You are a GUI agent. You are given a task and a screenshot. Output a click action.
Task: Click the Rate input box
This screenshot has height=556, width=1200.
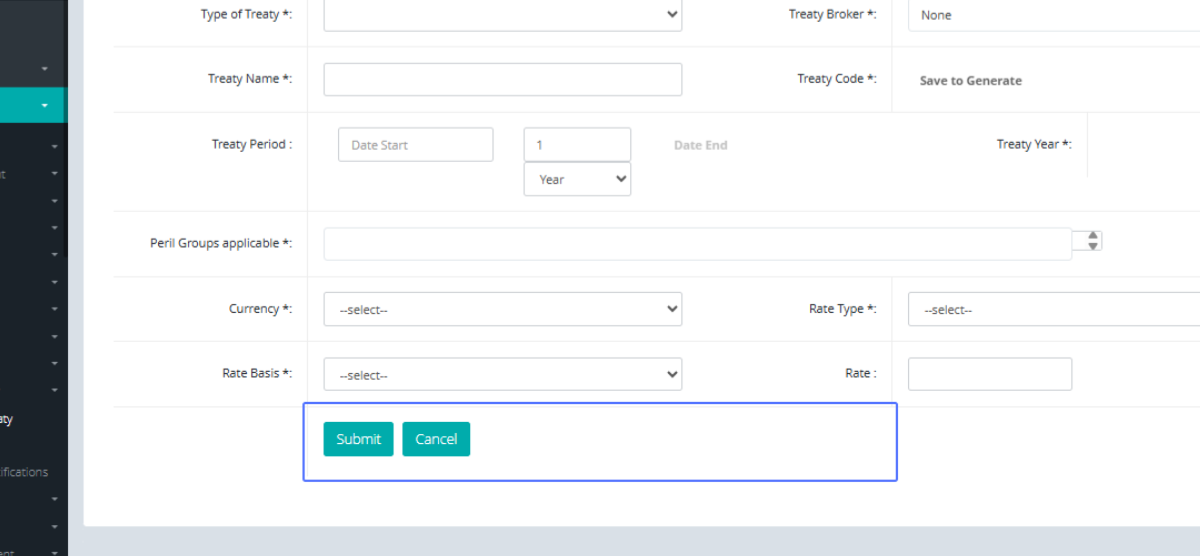pos(989,375)
